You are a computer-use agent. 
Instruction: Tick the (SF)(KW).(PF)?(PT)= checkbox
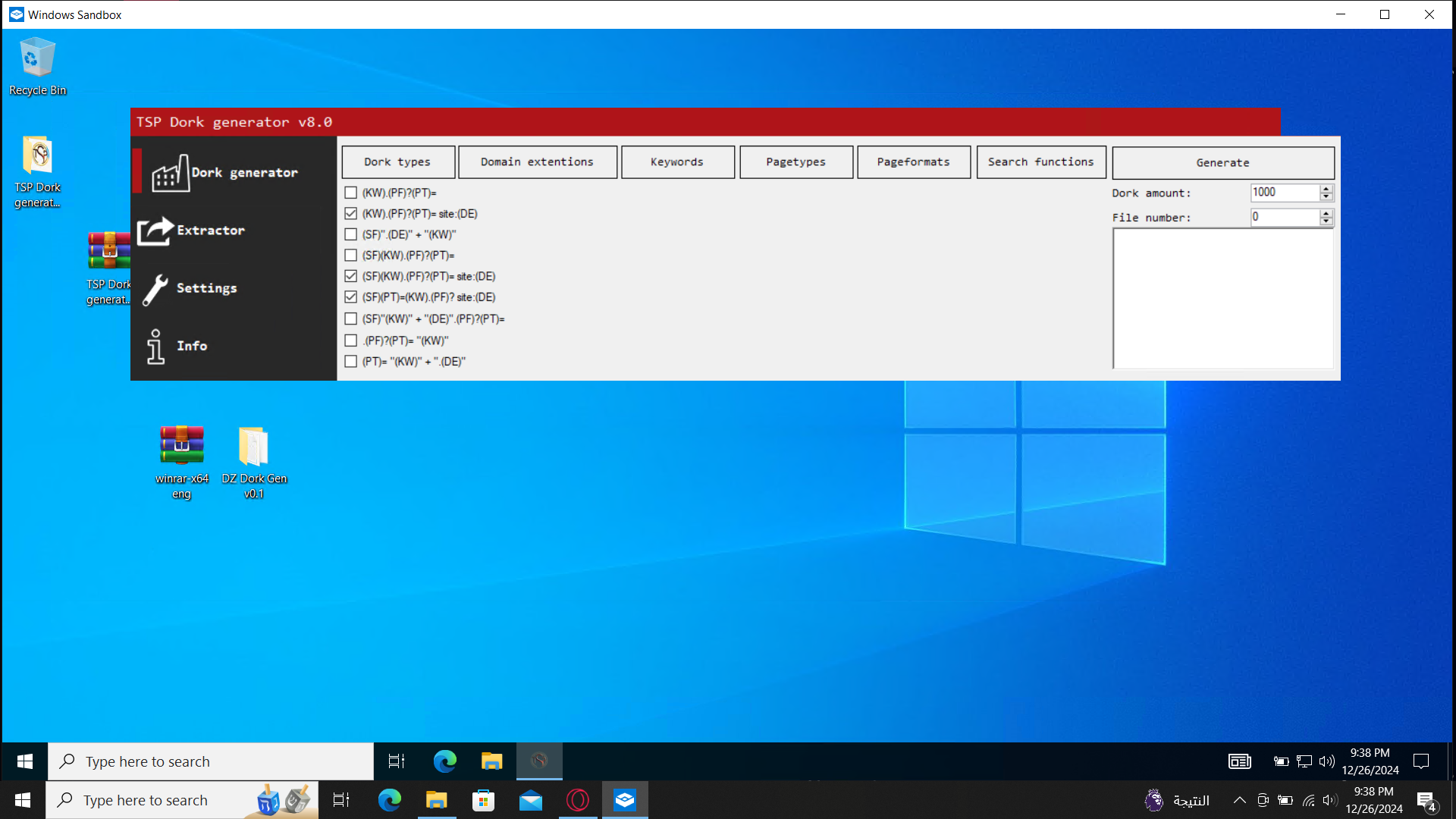coord(350,256)
